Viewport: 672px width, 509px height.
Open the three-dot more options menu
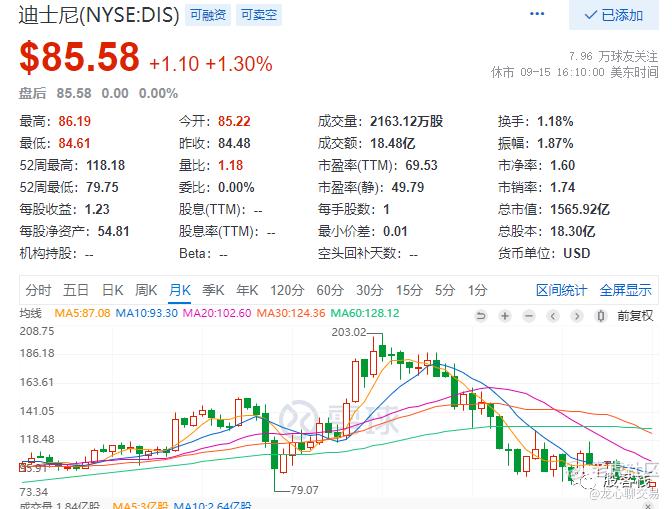(x=537, y=14)
